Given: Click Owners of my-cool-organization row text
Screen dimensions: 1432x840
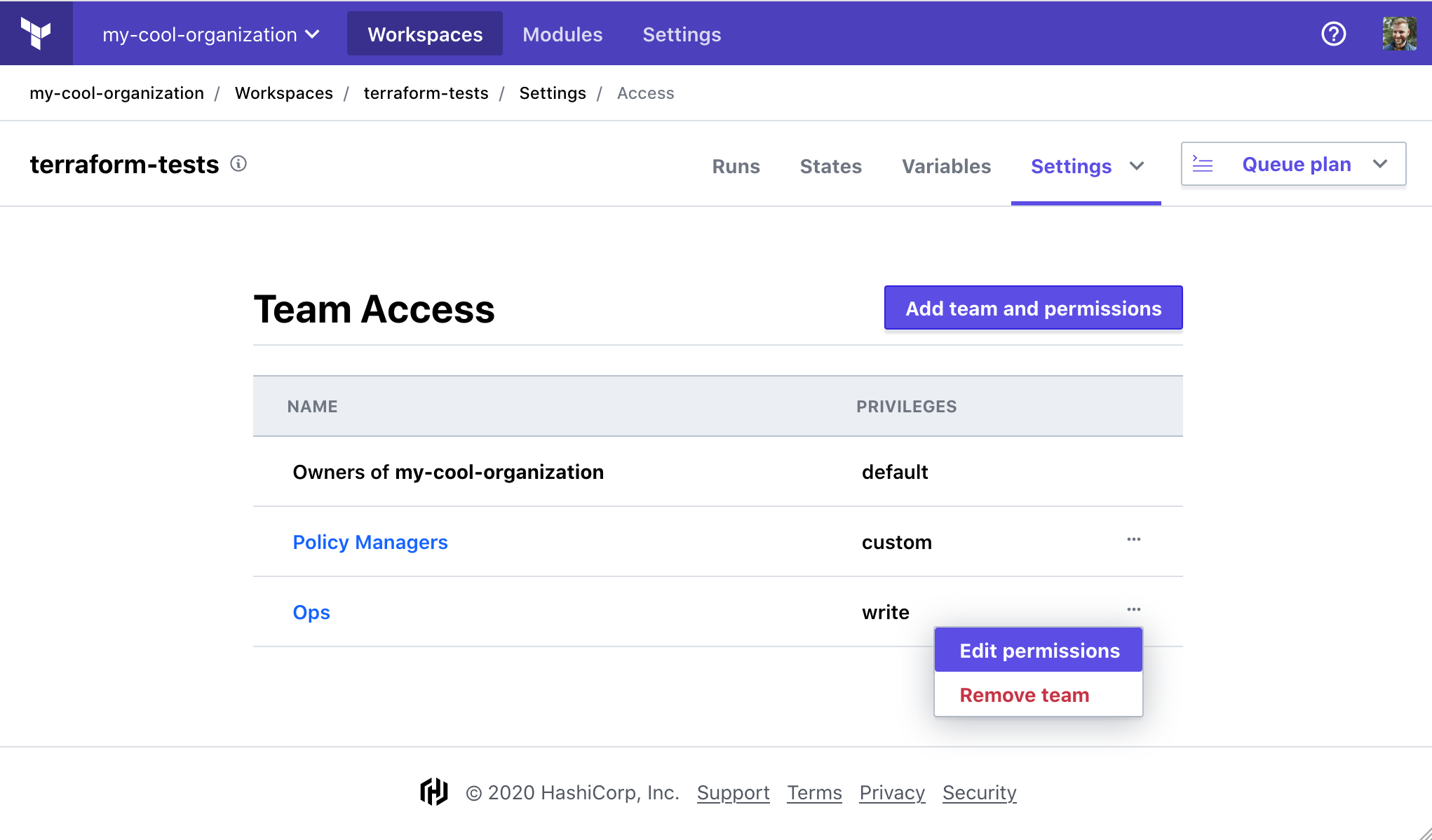Looking at the screenshot, I should point(448,472).
